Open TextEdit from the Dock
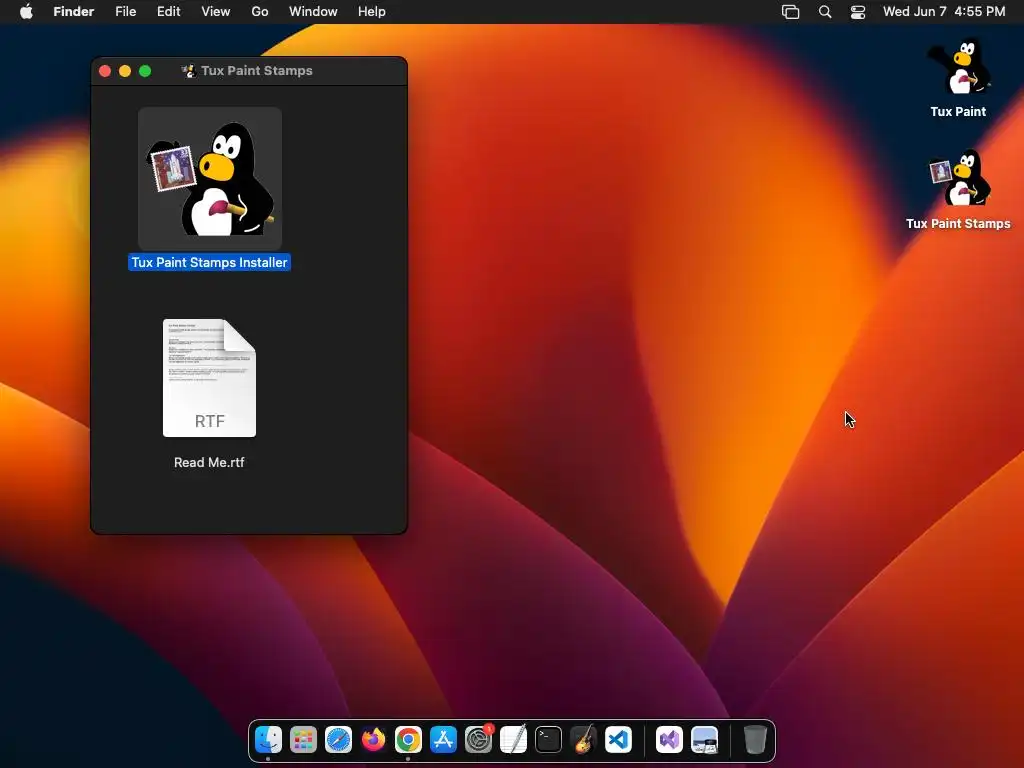This screenshot has height=768, width=1024. tap(513, 740)
